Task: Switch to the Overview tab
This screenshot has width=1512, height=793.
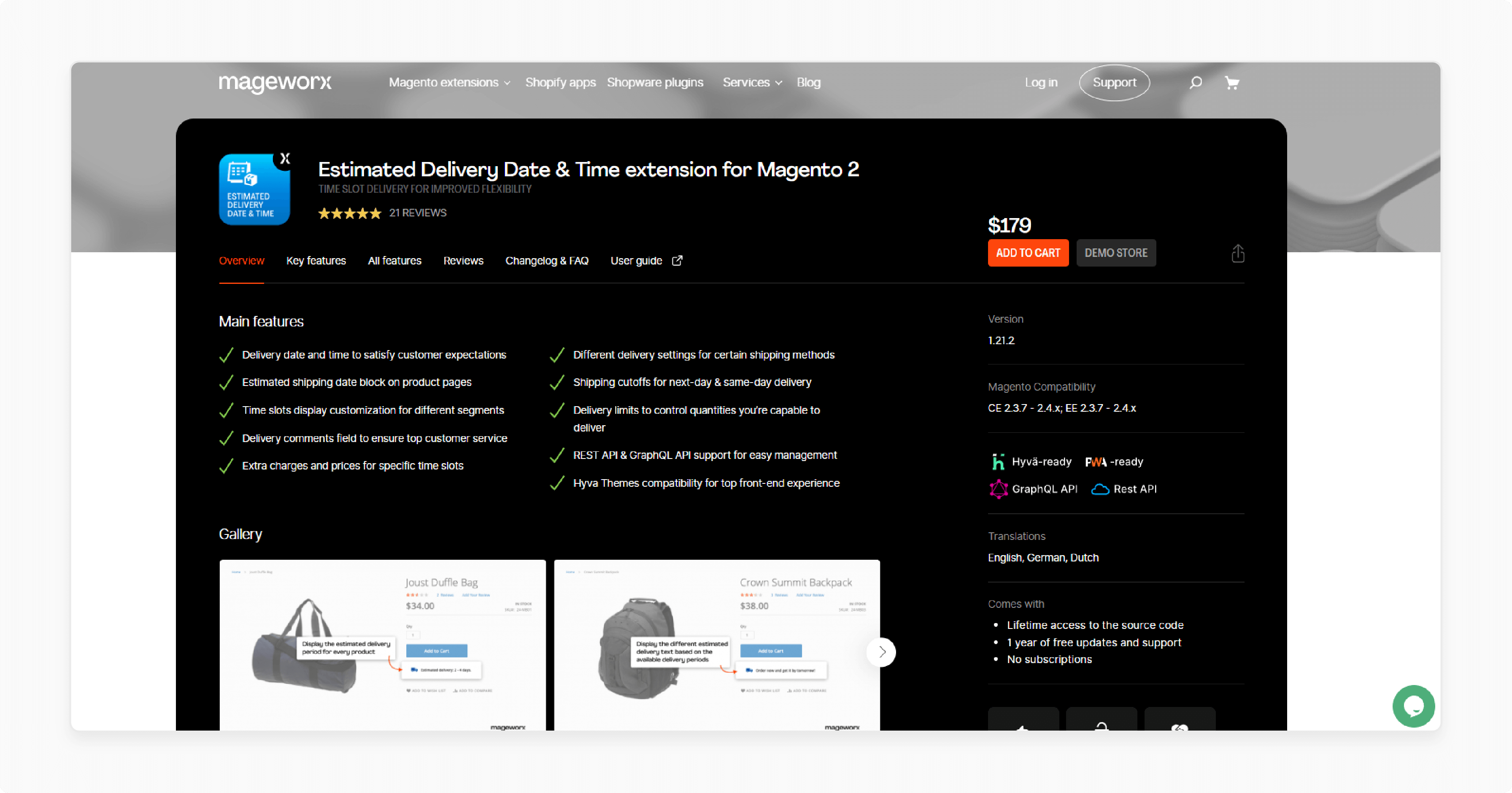Action: click(241, 261)
